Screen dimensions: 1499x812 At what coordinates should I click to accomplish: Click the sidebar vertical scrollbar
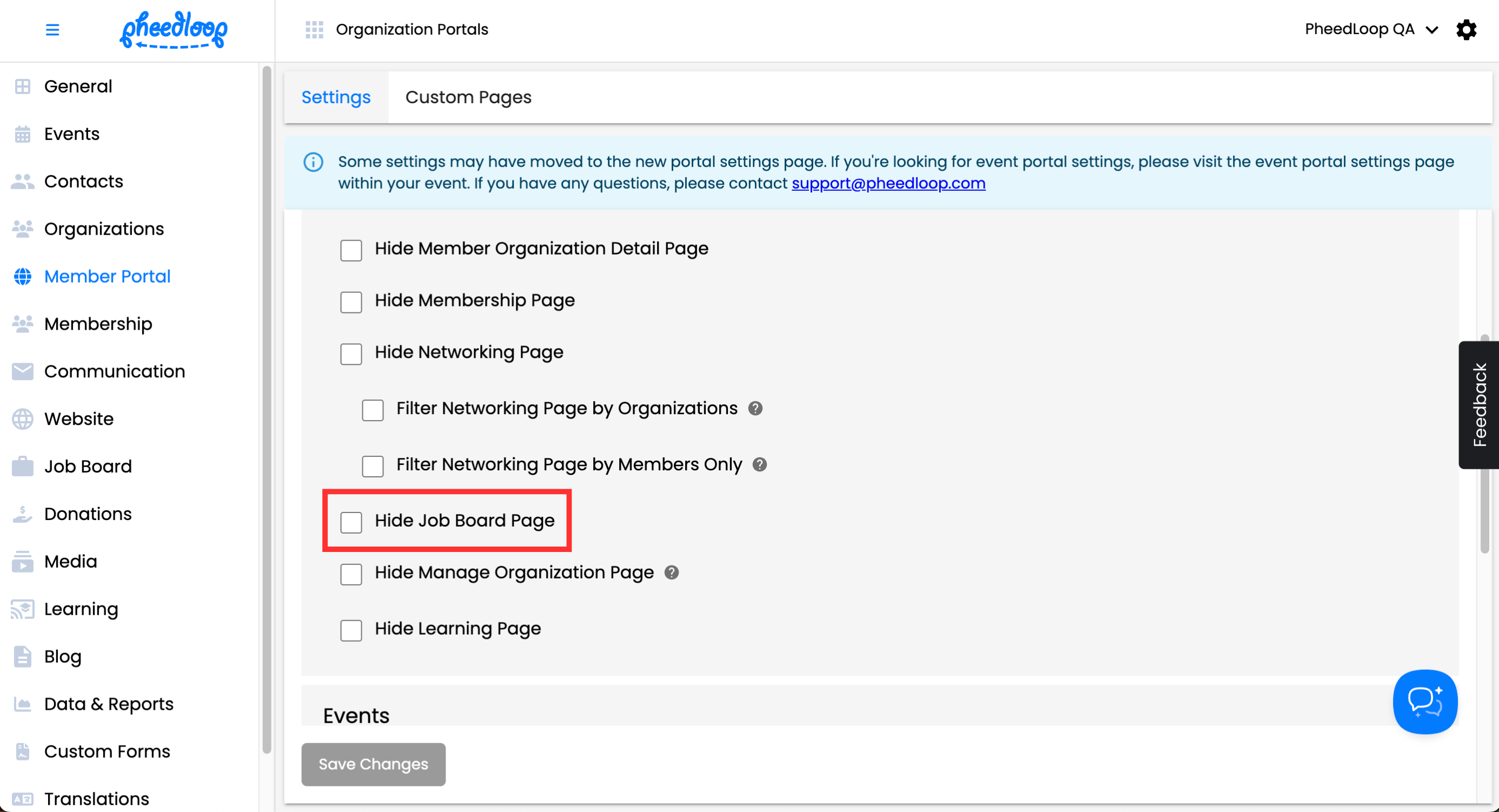click(x=267, y=407)
